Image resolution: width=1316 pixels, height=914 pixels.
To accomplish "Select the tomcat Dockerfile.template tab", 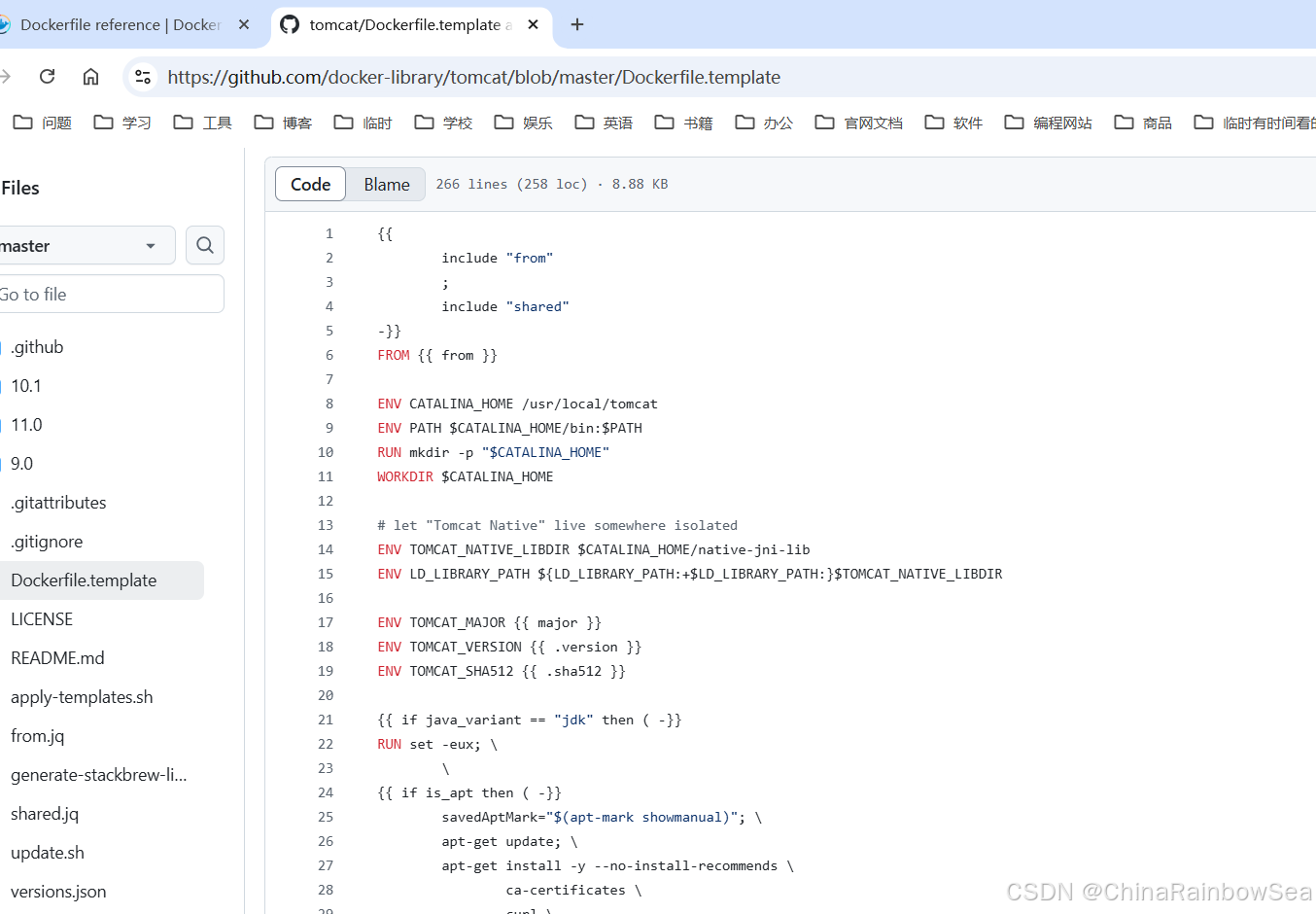I will (x=408, y=24).
